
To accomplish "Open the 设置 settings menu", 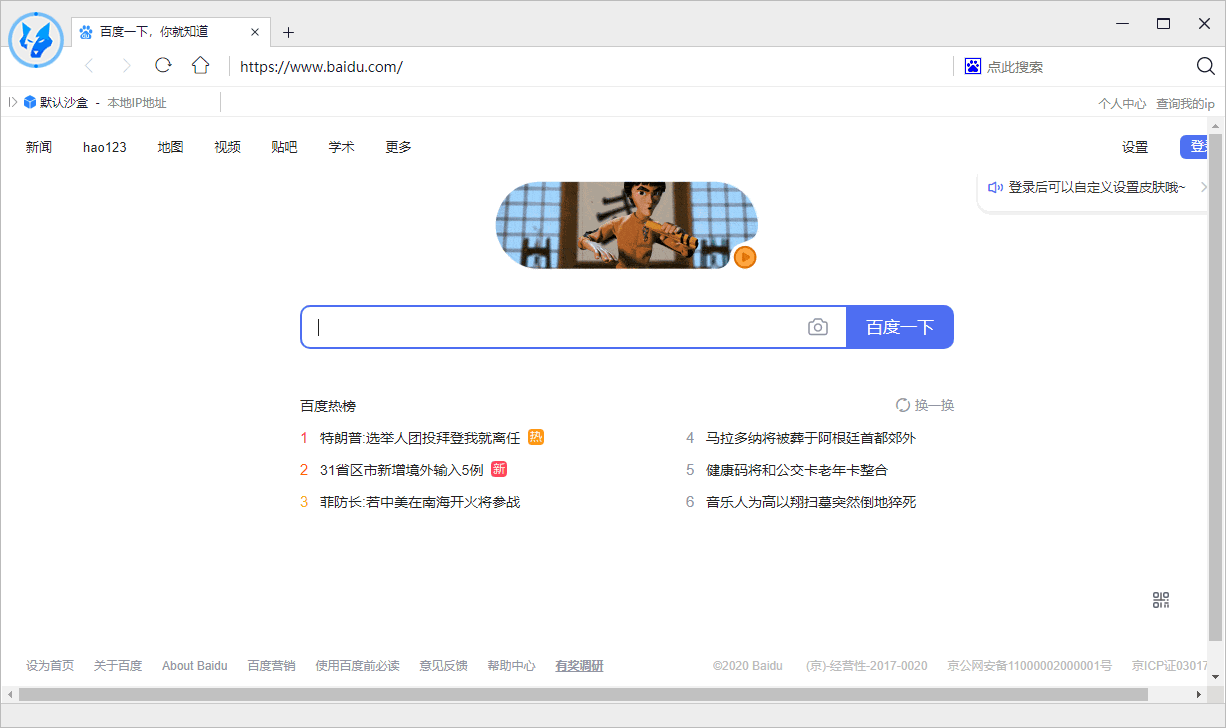I will pyautogui.click(x=1135, y=147).
